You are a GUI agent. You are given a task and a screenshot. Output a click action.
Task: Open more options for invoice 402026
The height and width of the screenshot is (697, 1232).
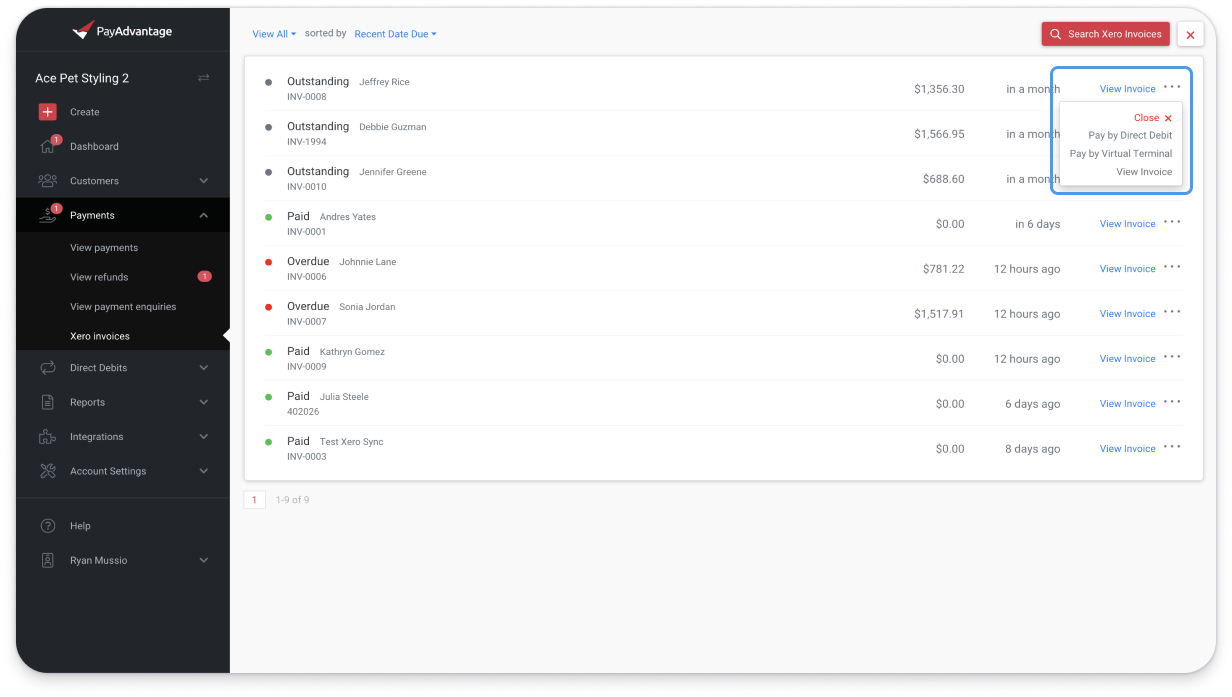(x=1172, y=402)
